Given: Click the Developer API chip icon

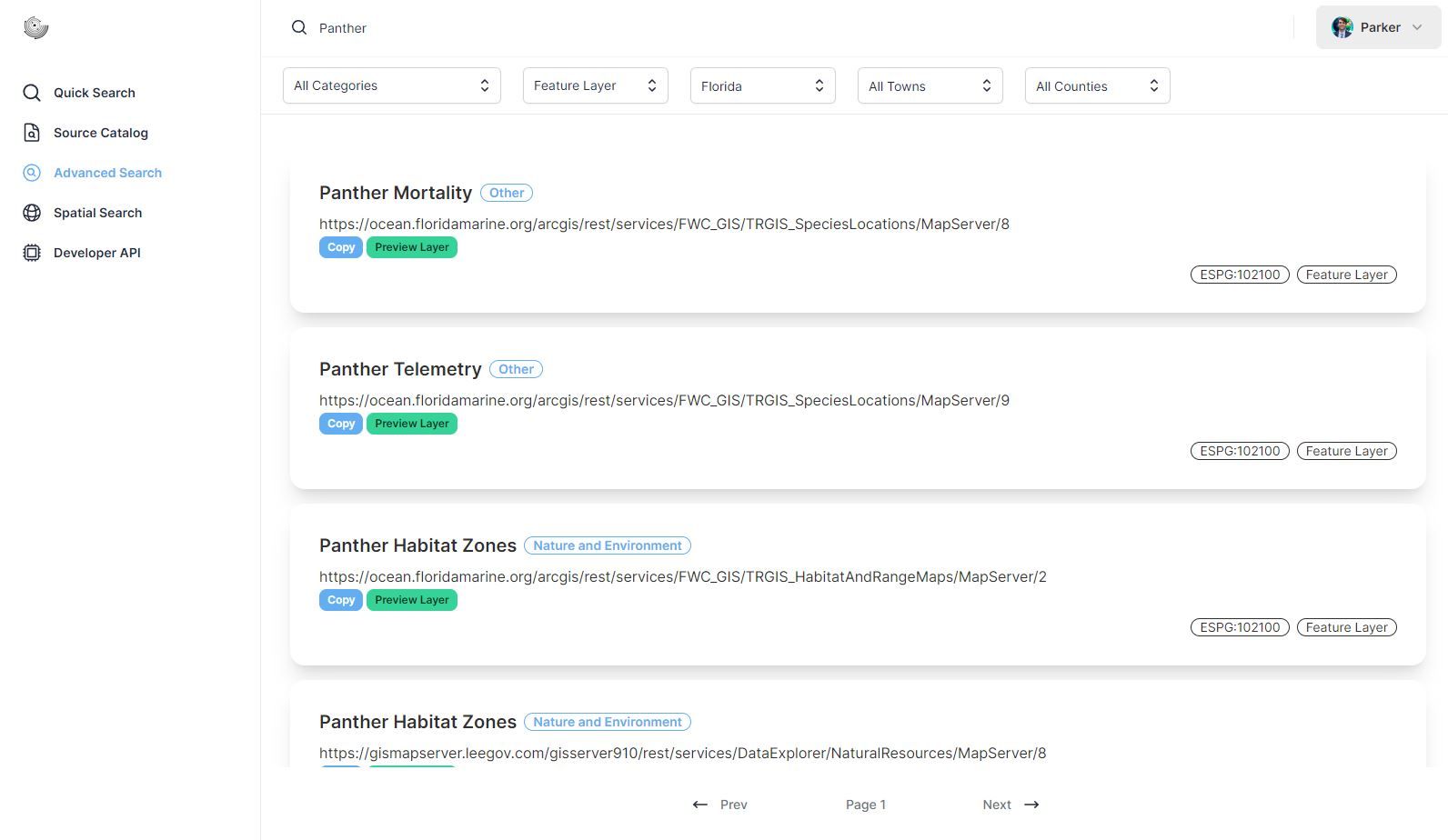Looking at the screenshot, I should (x=32, y=253).
